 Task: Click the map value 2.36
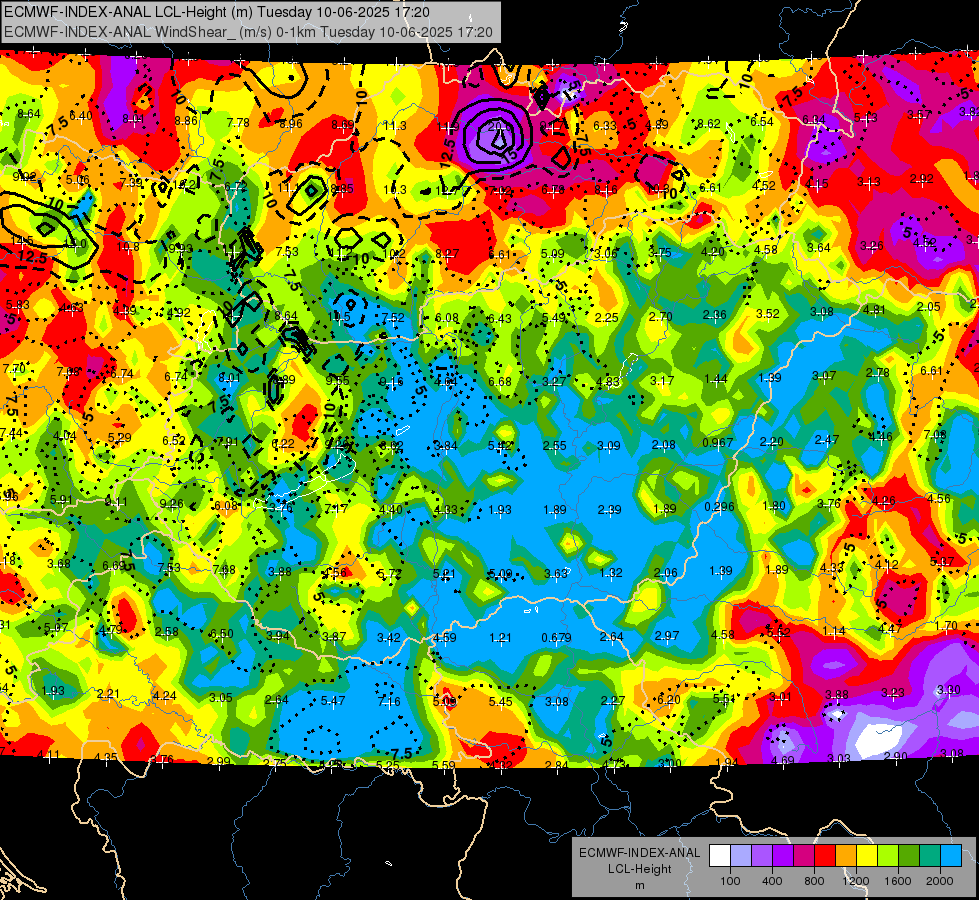(714, 315)
